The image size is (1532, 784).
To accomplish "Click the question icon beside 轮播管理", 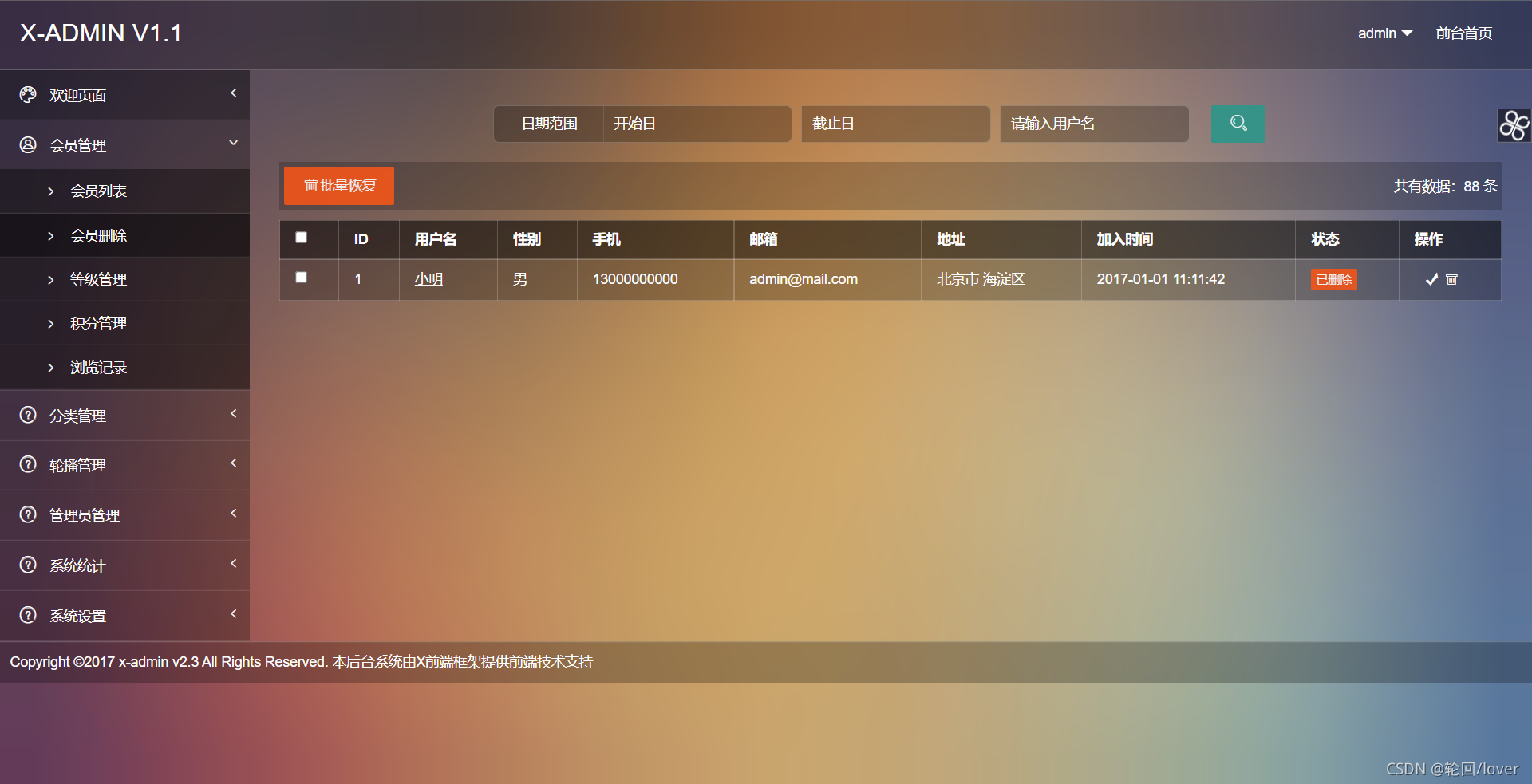I will click(x=28, y=464).
